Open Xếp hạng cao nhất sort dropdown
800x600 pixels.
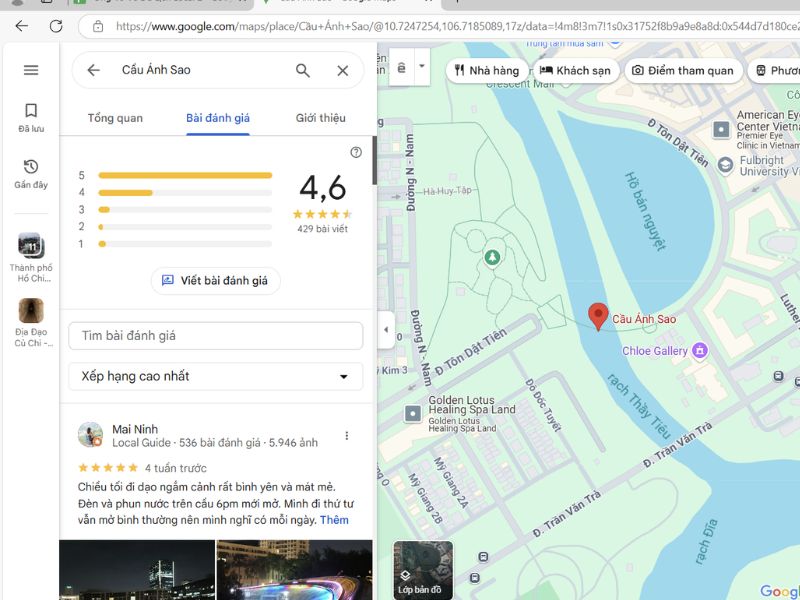pyautogui.click(x=216, y=377)
